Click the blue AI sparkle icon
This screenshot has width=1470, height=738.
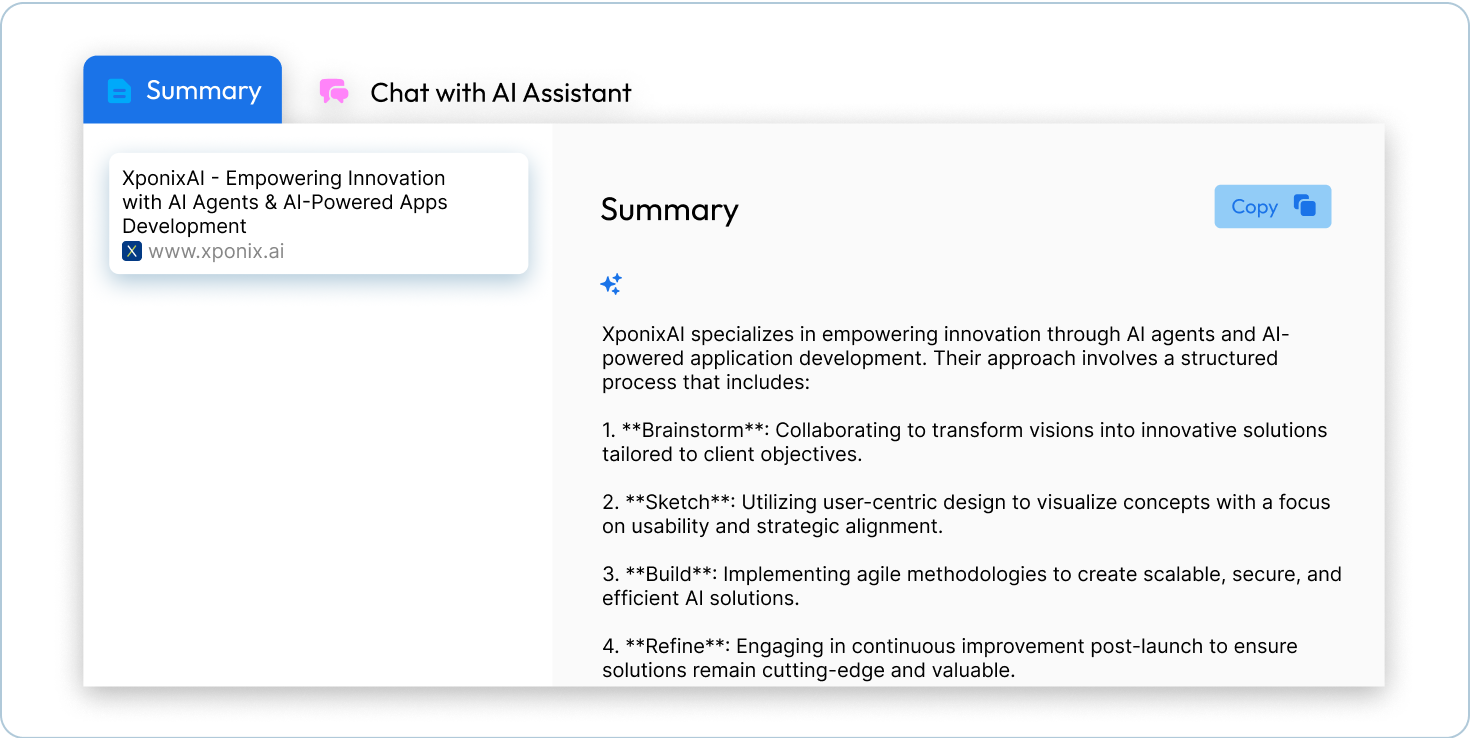click(611, 284)
